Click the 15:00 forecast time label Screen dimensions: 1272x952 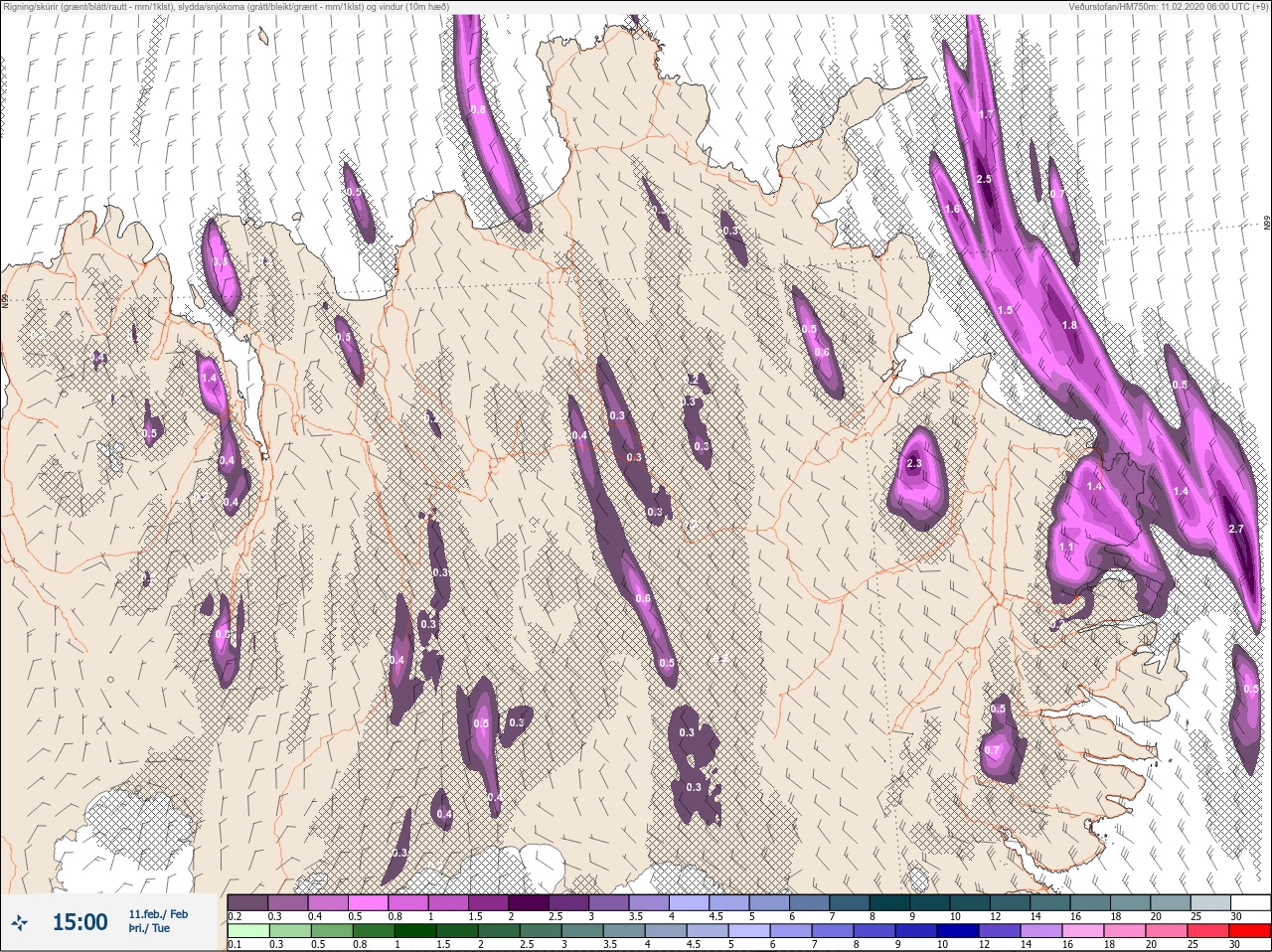click(x=79, y=923)
